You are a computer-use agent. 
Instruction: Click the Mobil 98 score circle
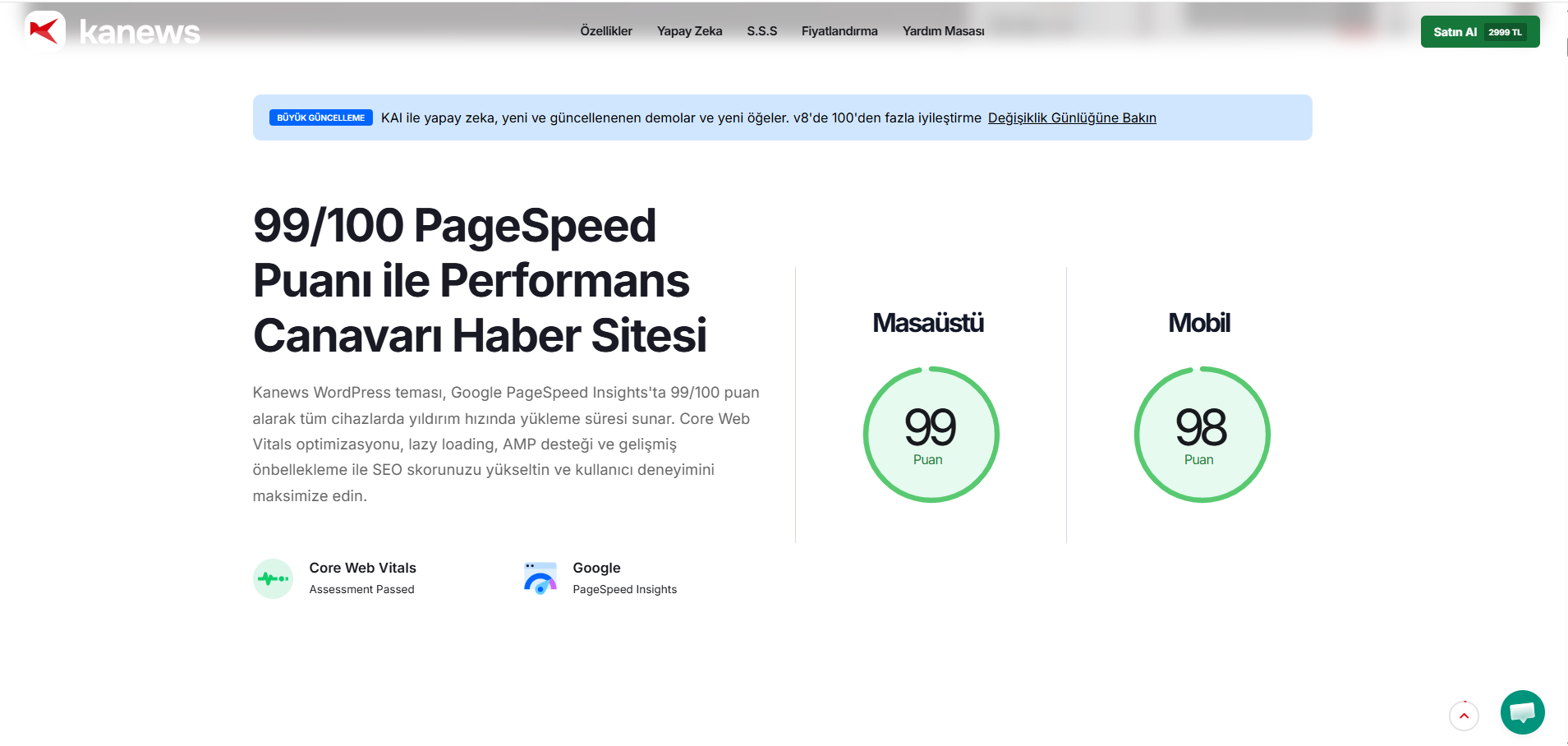coord(1202,434)
